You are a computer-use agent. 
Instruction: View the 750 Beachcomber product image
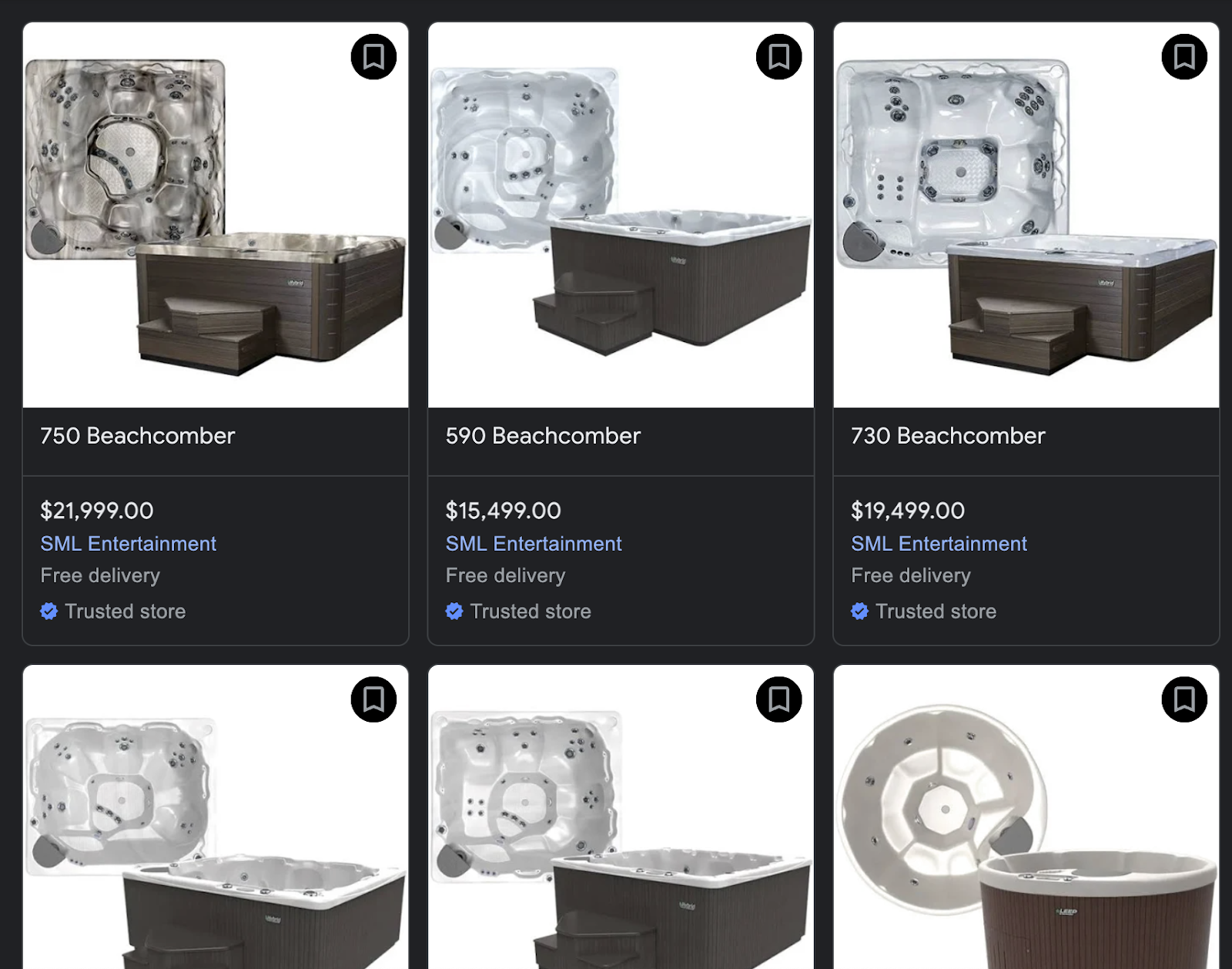coord(216,215)
